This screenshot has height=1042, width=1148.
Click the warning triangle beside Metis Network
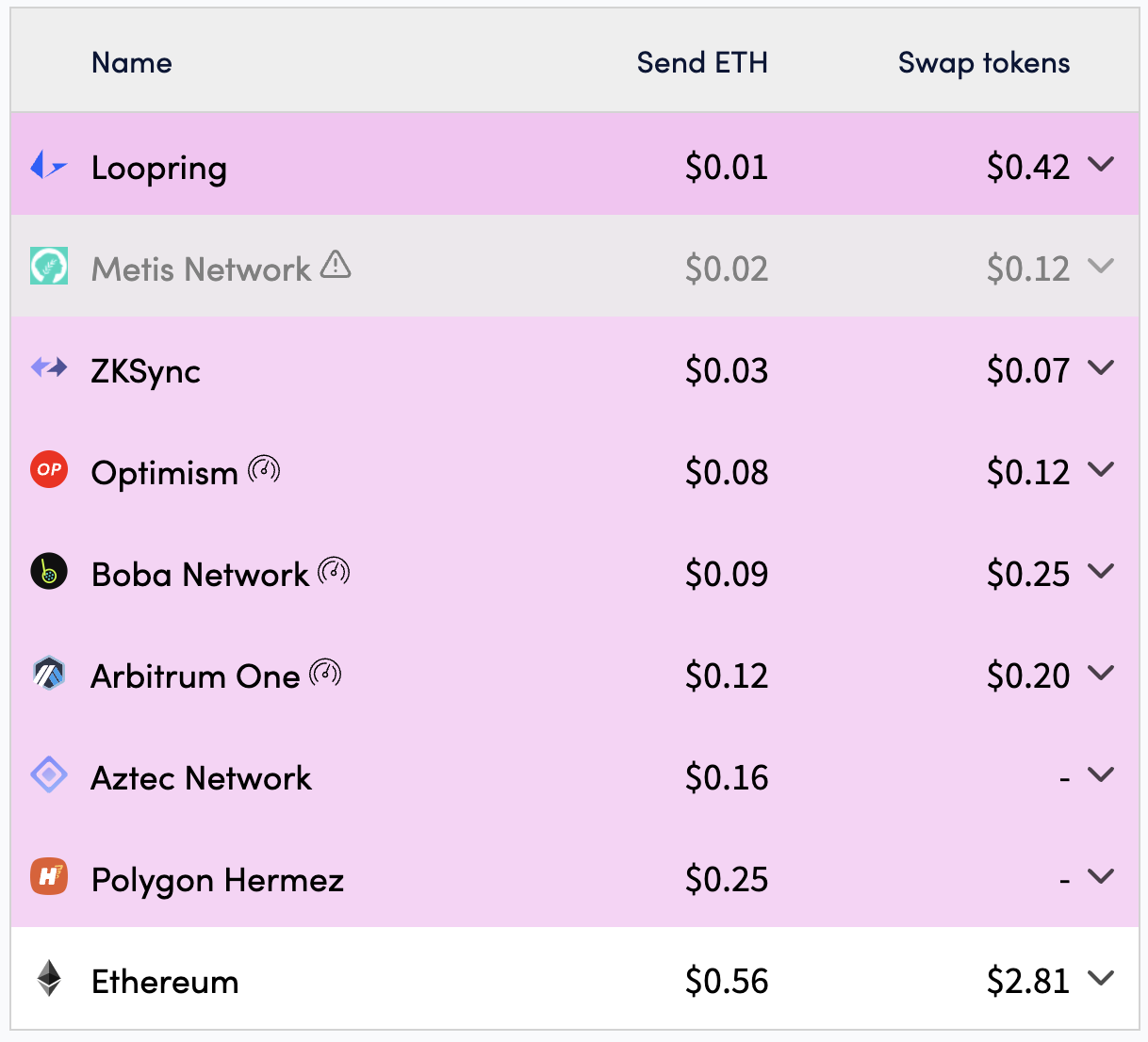click(x=337, y=265)
